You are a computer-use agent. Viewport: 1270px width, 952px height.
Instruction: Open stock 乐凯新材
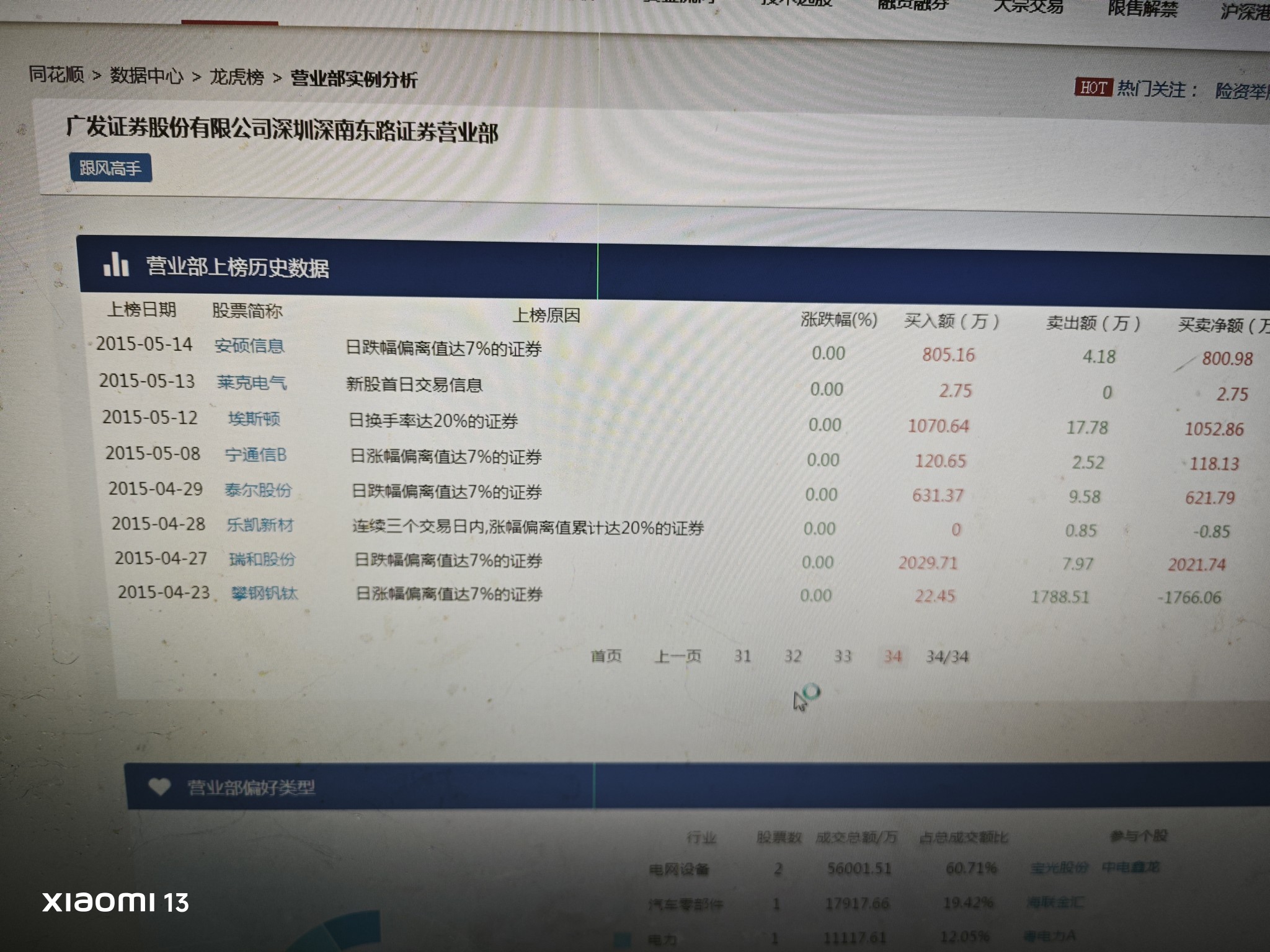tap(260, 525)
